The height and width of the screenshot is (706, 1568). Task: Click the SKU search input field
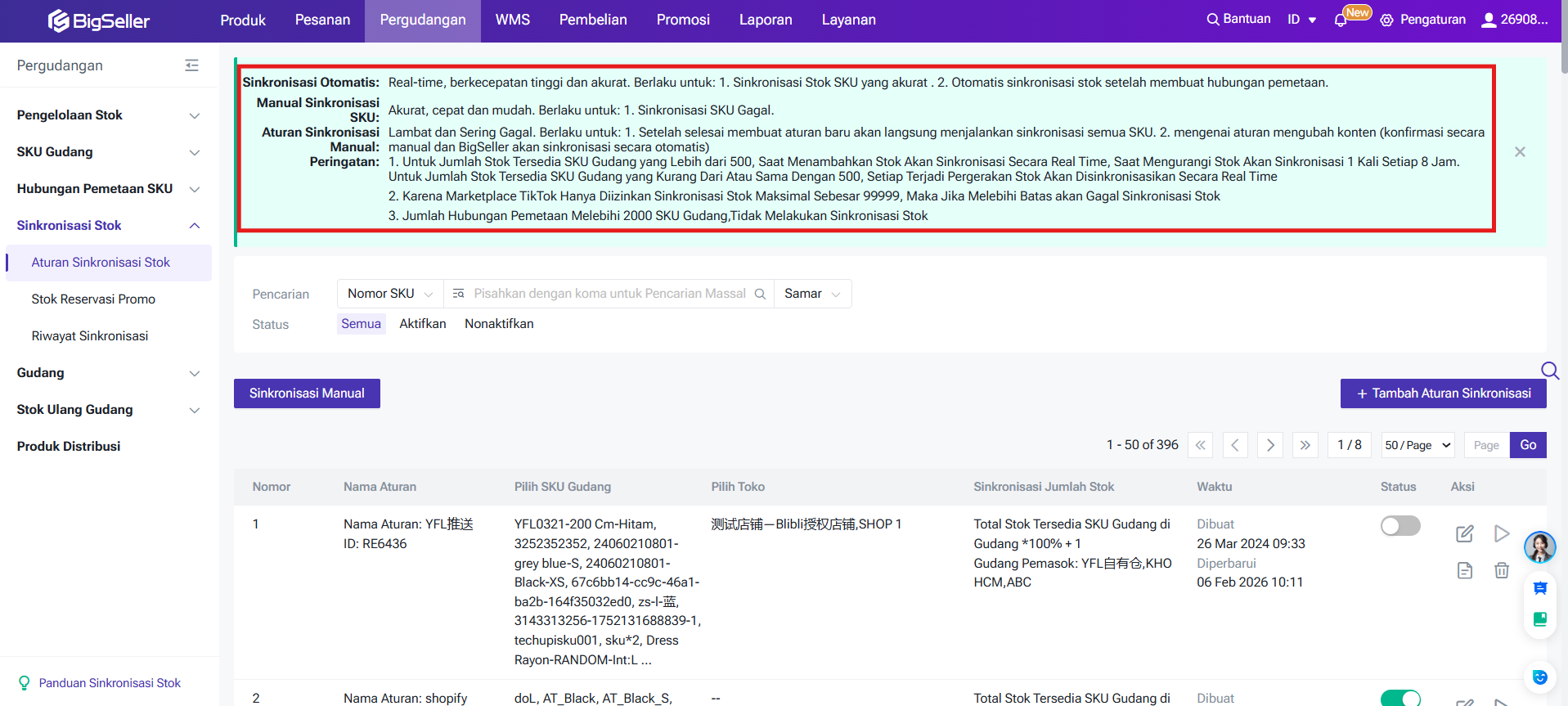(x=609, y=294)
